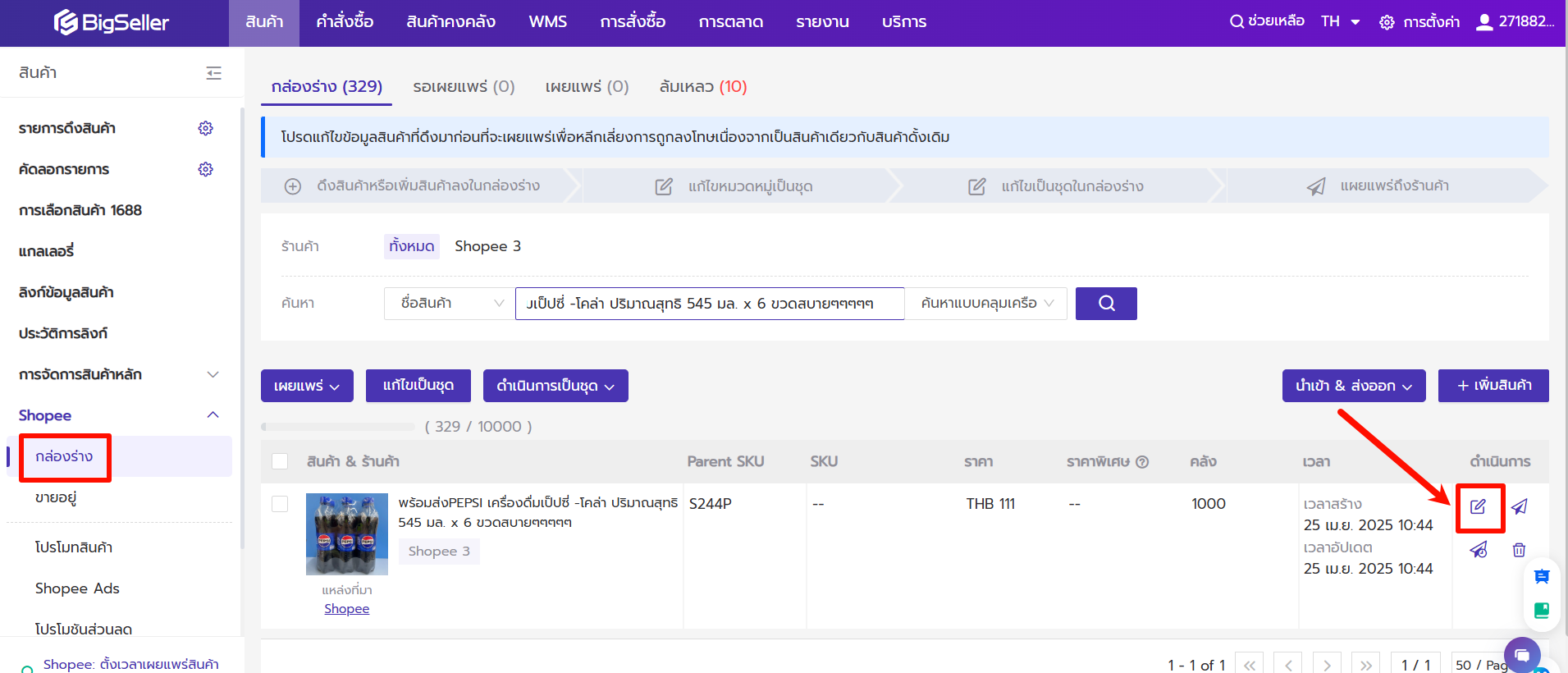Image resolution: width=1568 pixels, height=673 pixels.
Task: Click the 1 / 1 page number box
Action: (1416, 665)
